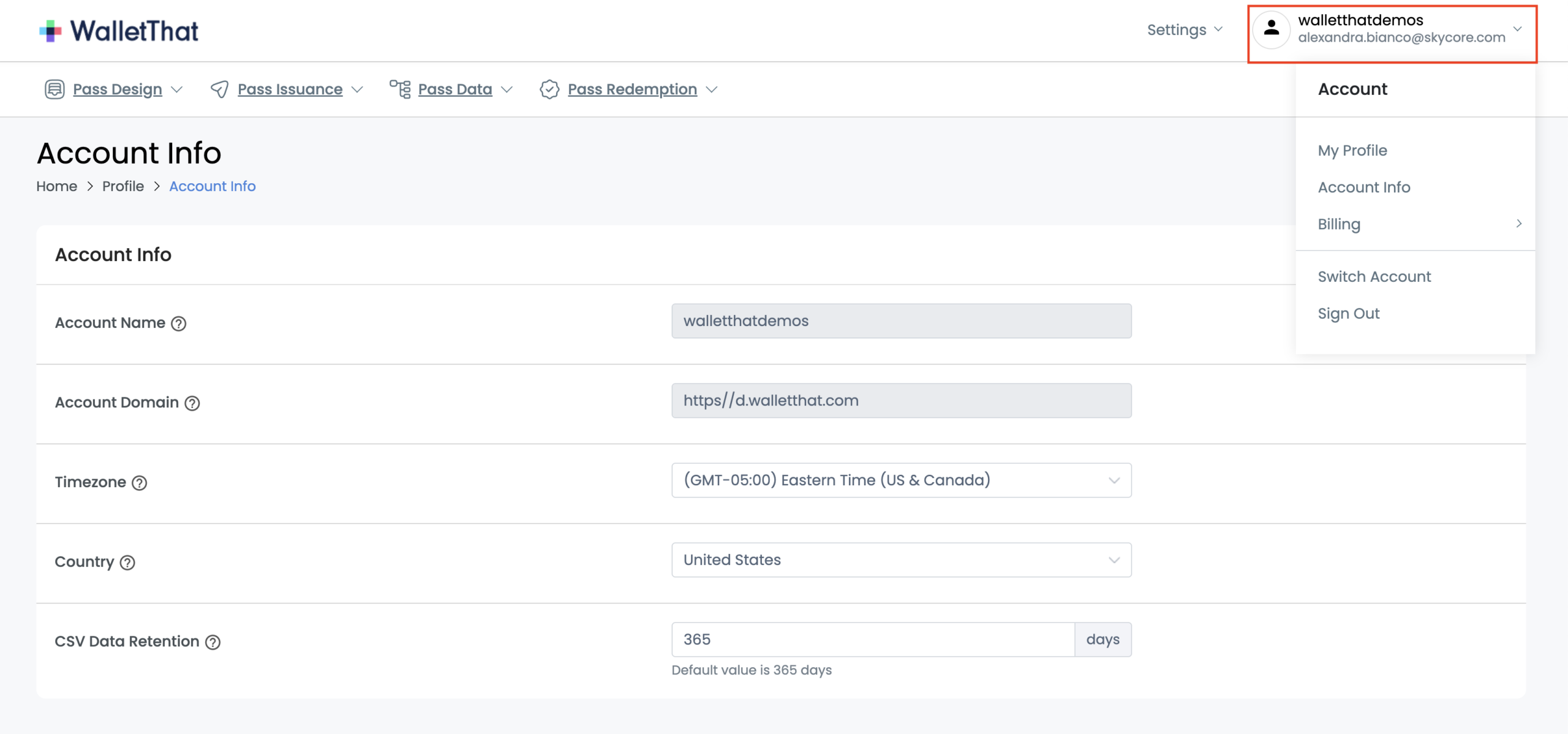Click help icon next to Country
This screenshot has height=734, width=1568.
click(127, 562)
